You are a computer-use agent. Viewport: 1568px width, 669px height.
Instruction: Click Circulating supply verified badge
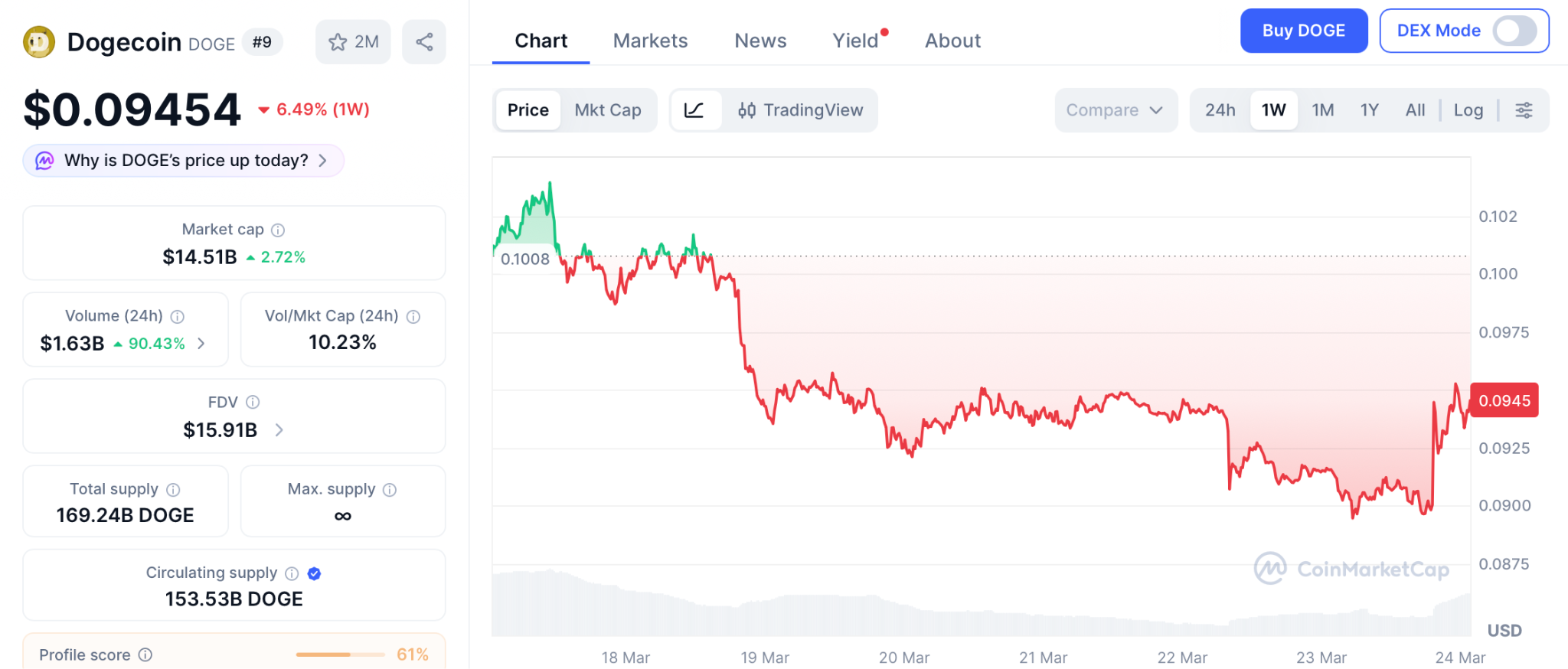[x=314, y=573]
